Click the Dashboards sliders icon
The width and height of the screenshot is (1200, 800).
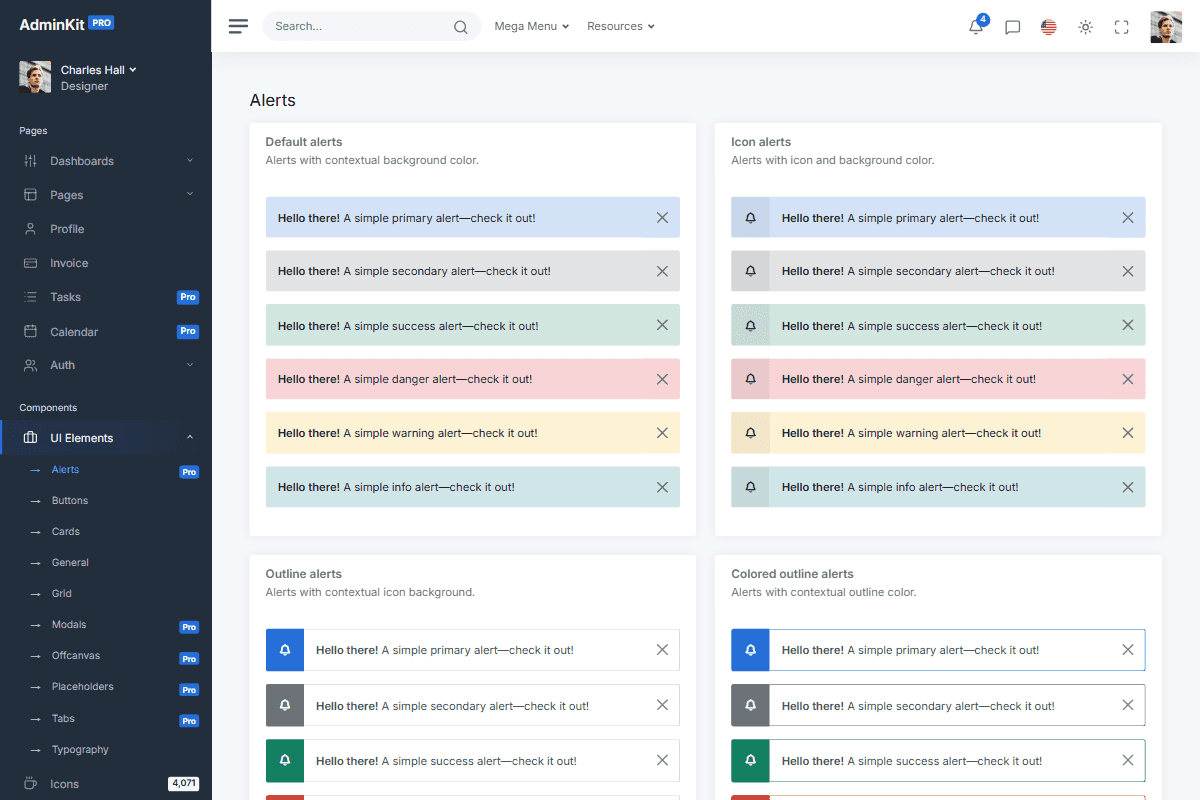click(30, 161)
